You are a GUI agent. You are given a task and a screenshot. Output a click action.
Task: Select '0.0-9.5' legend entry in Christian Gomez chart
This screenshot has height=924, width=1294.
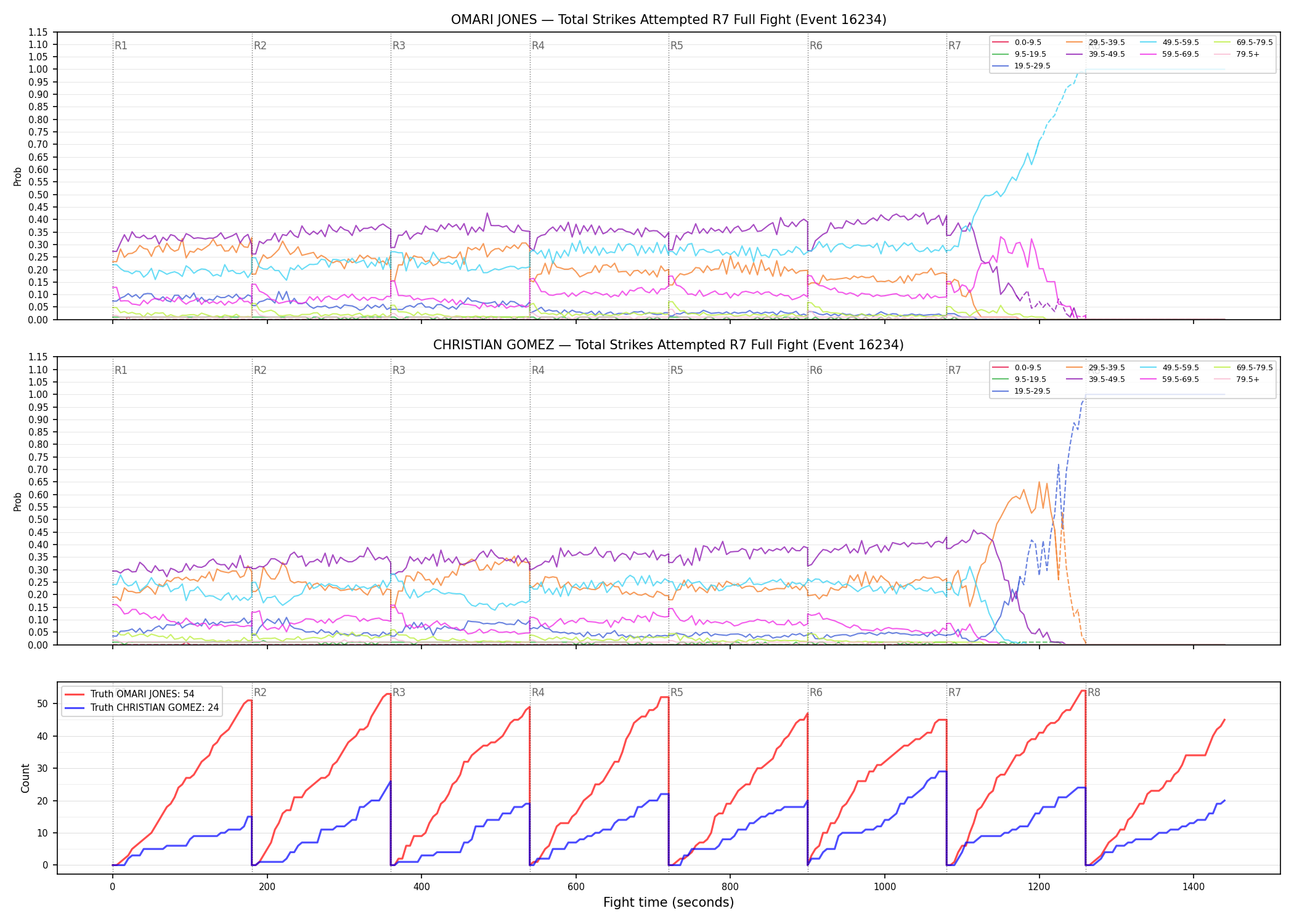point(1017,368)
